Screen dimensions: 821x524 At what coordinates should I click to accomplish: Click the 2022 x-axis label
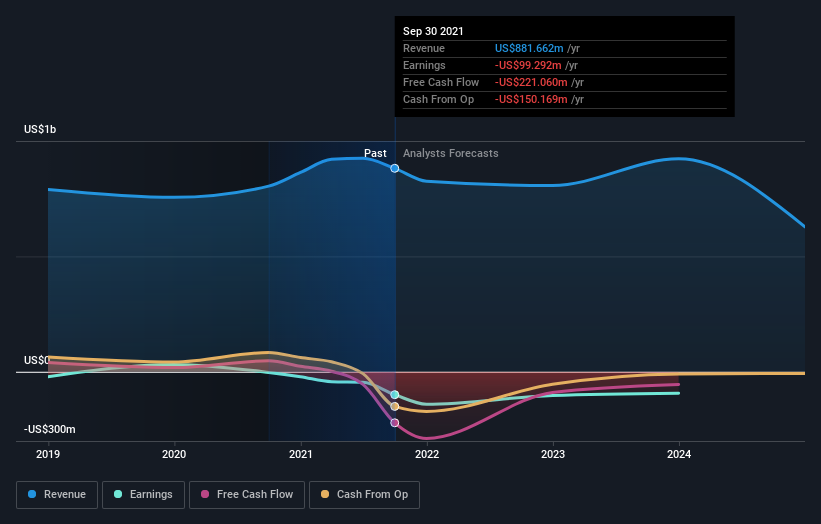click(x=427, y=454)
